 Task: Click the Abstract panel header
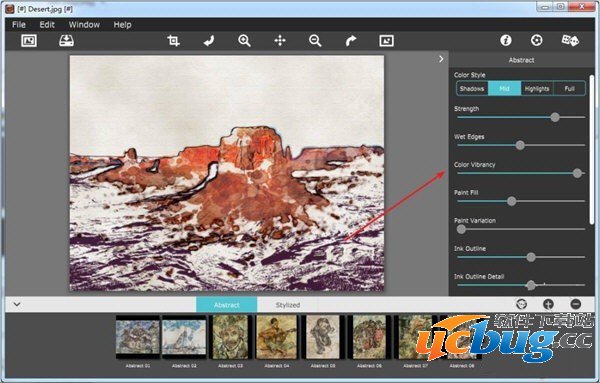pyautogui.click(x=522, y=60)
